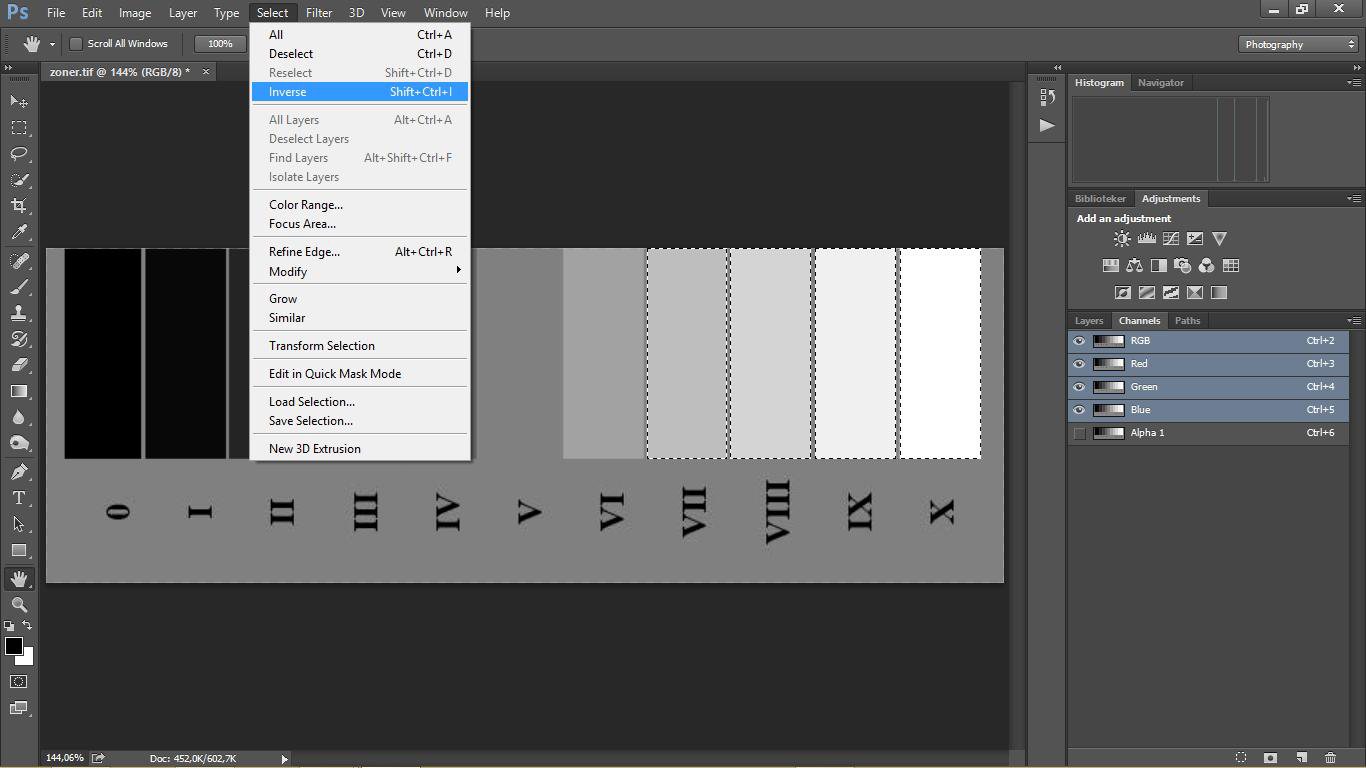Open the Photography workspace dropdown
The height and width of the screenshot is (768, 1366).
tap(1298, 44)
